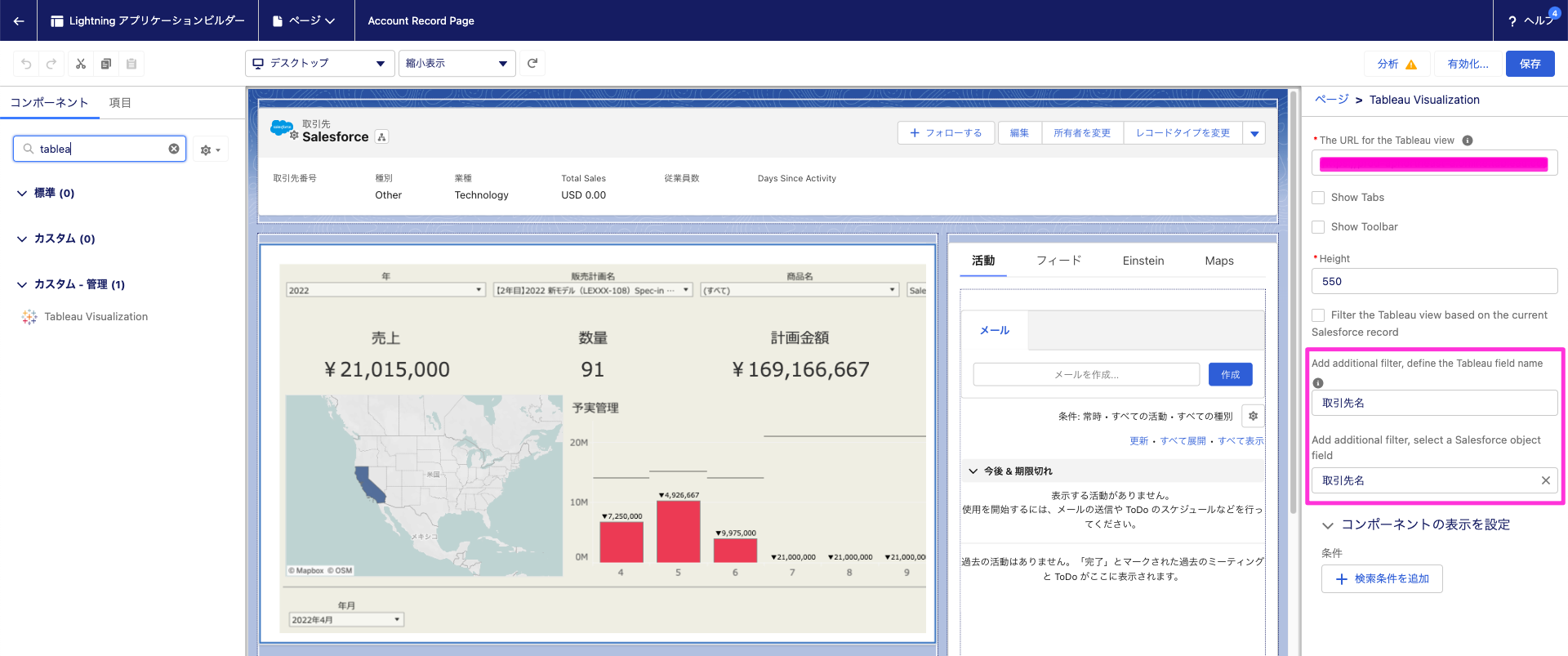
Task: Select the メール sub-tab
Action: [x=995, y=330]
